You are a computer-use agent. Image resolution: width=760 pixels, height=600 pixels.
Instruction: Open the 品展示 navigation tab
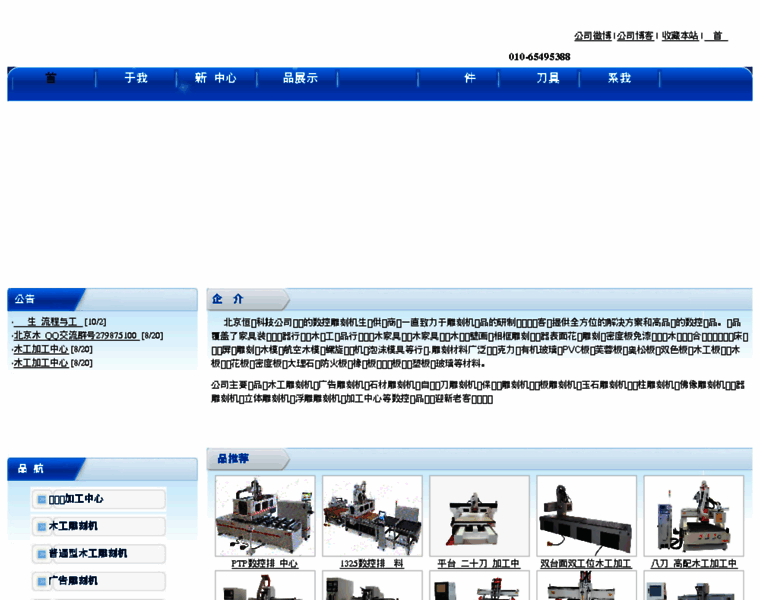[301, 78]
